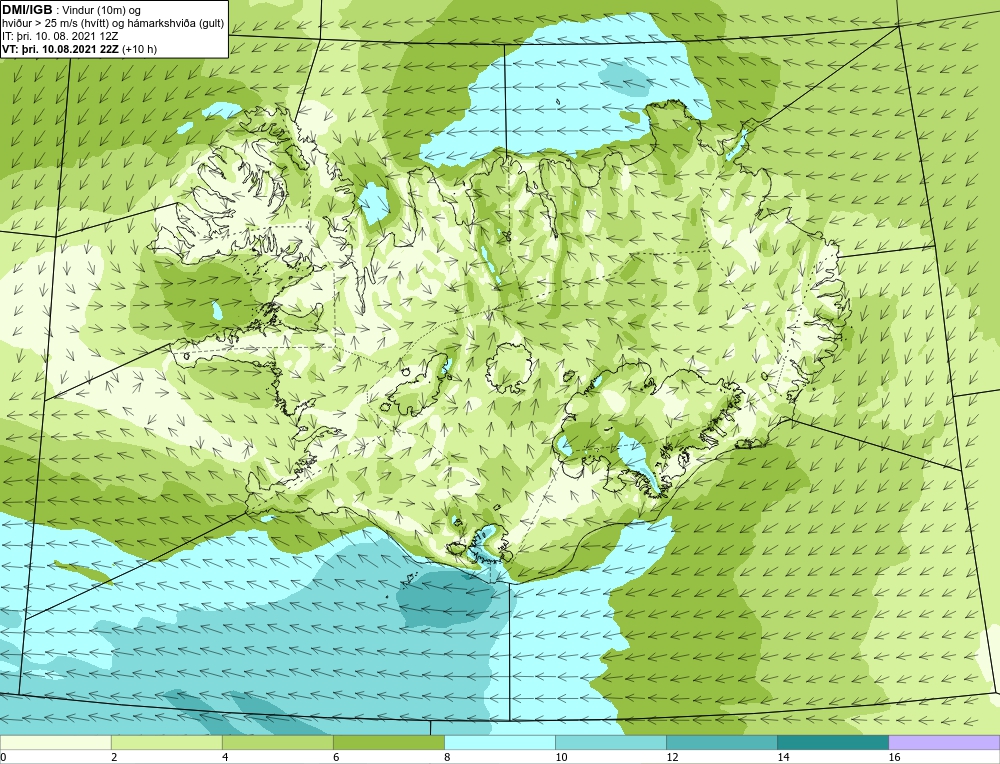The height and width of the screenshot is (764, 1000).
Task: Click the 14–16 m/s deep teal legend swatch
Action: click(832, 743)
